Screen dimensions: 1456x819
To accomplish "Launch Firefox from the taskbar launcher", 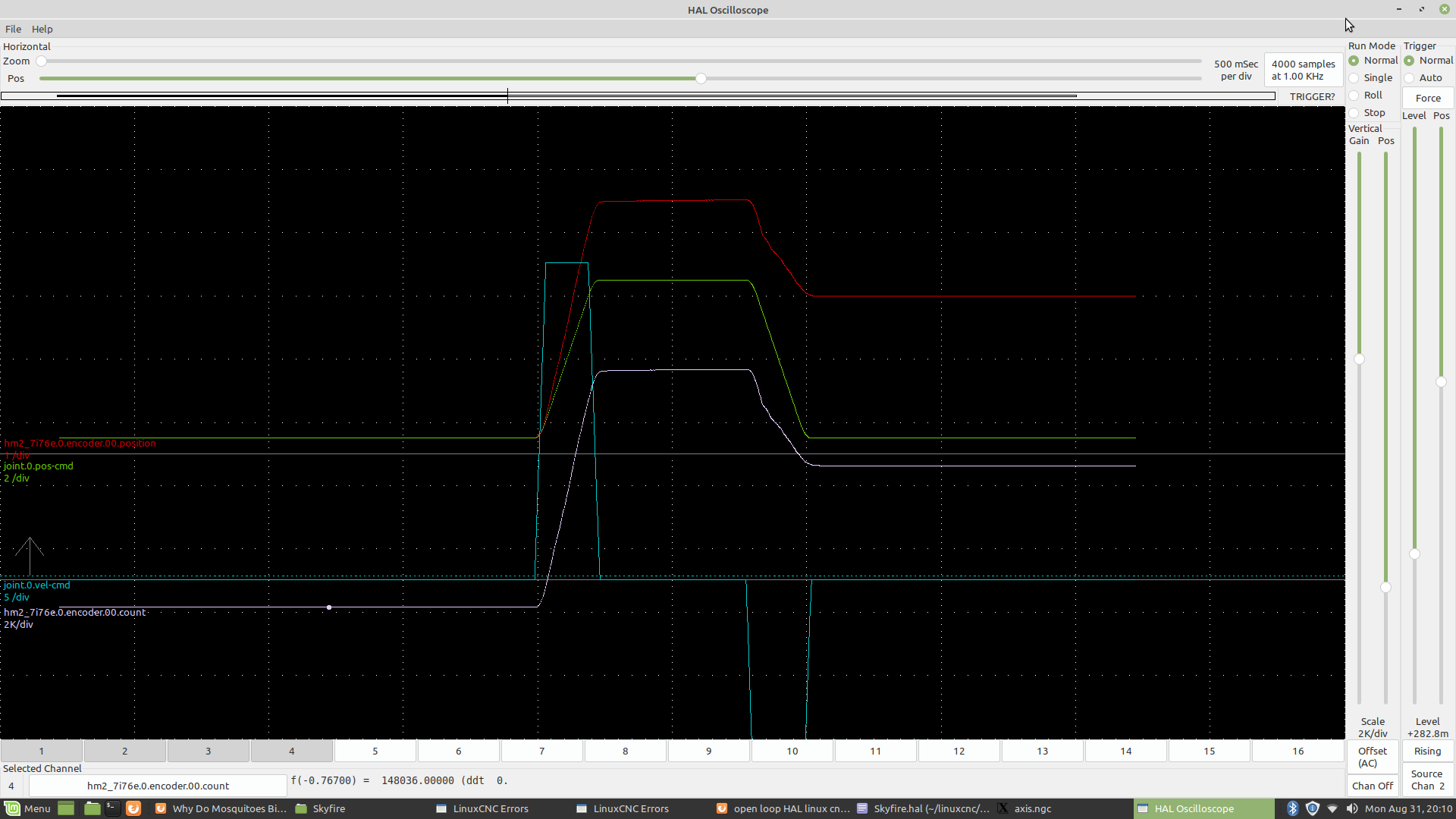I will click(x=133, y=808).
